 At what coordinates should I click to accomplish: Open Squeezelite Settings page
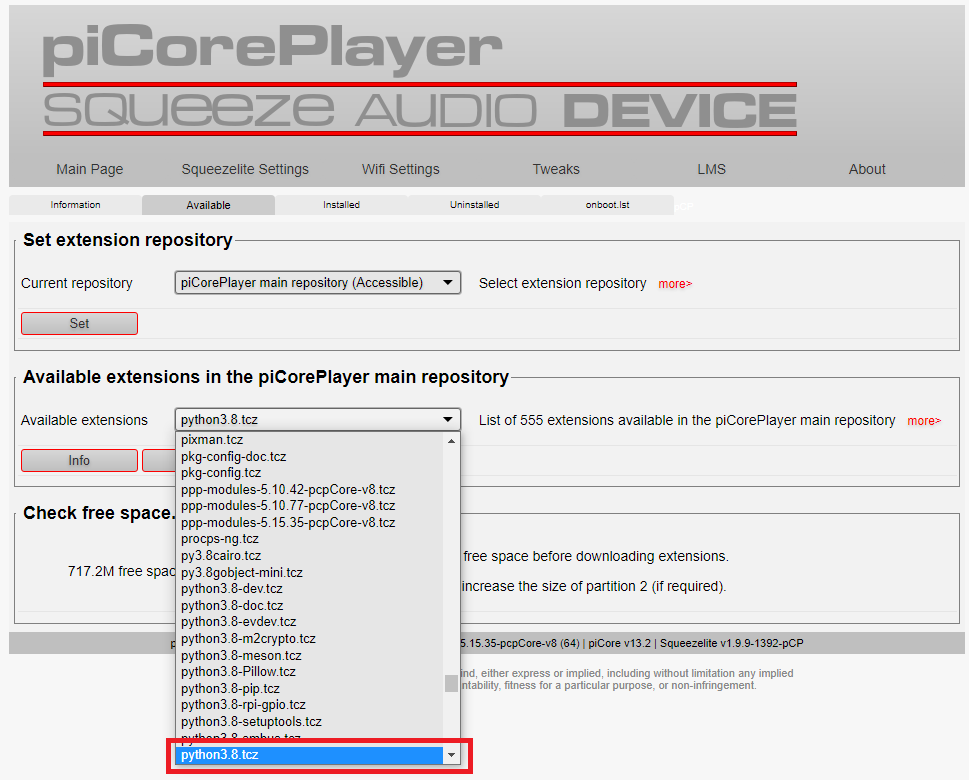pos(245,169)
